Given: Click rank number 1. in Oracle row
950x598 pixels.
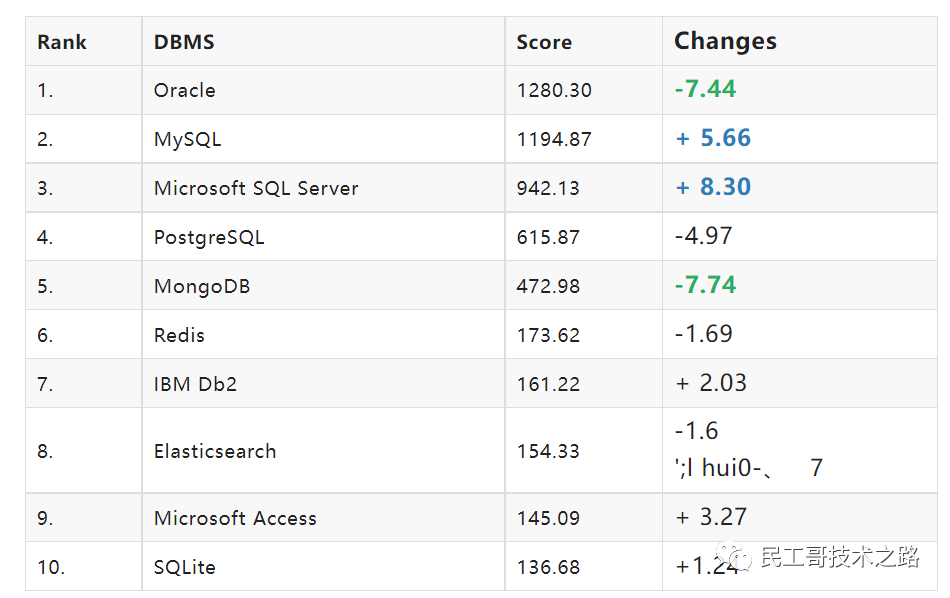Looking at the screenshot, I should pyautogui.click(x=45, y=90).
